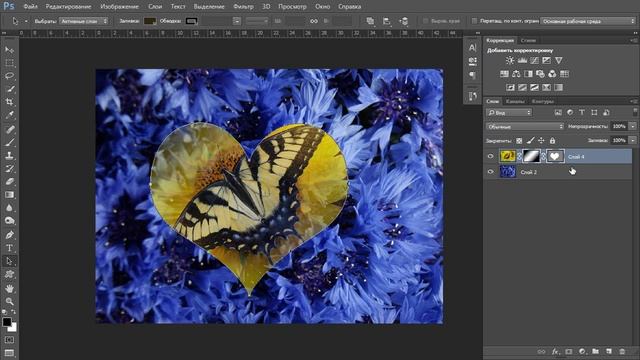
Task: Select the Dodge tool
Action: pos(9,221)
